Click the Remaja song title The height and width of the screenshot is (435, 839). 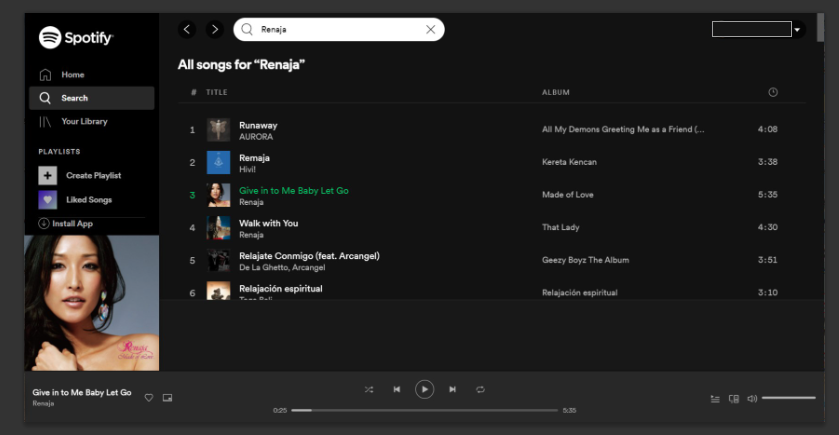pyautogui.click(x=254, y=158)
